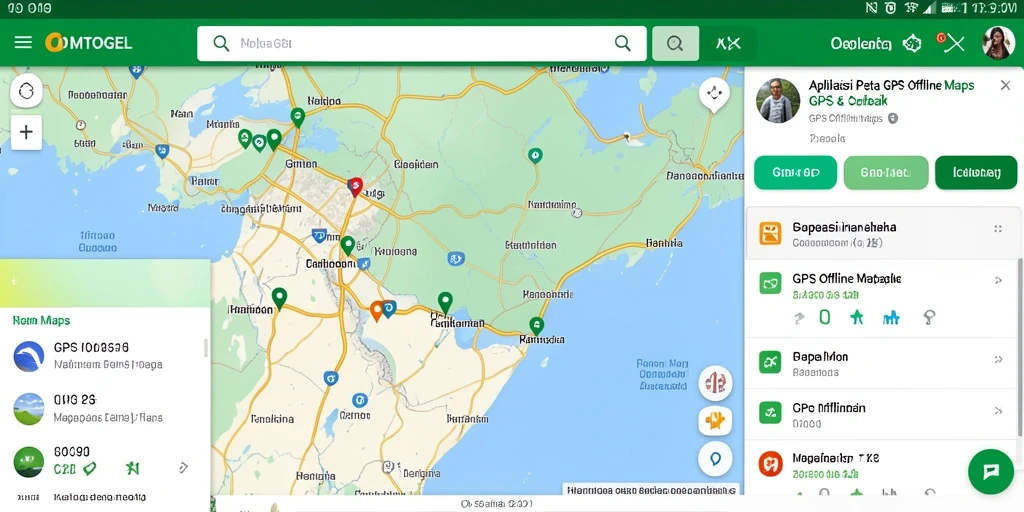The width and height of the screenshot is (1024, 512).
Task: Click the orange icon round map button
Action: (715, 421)
